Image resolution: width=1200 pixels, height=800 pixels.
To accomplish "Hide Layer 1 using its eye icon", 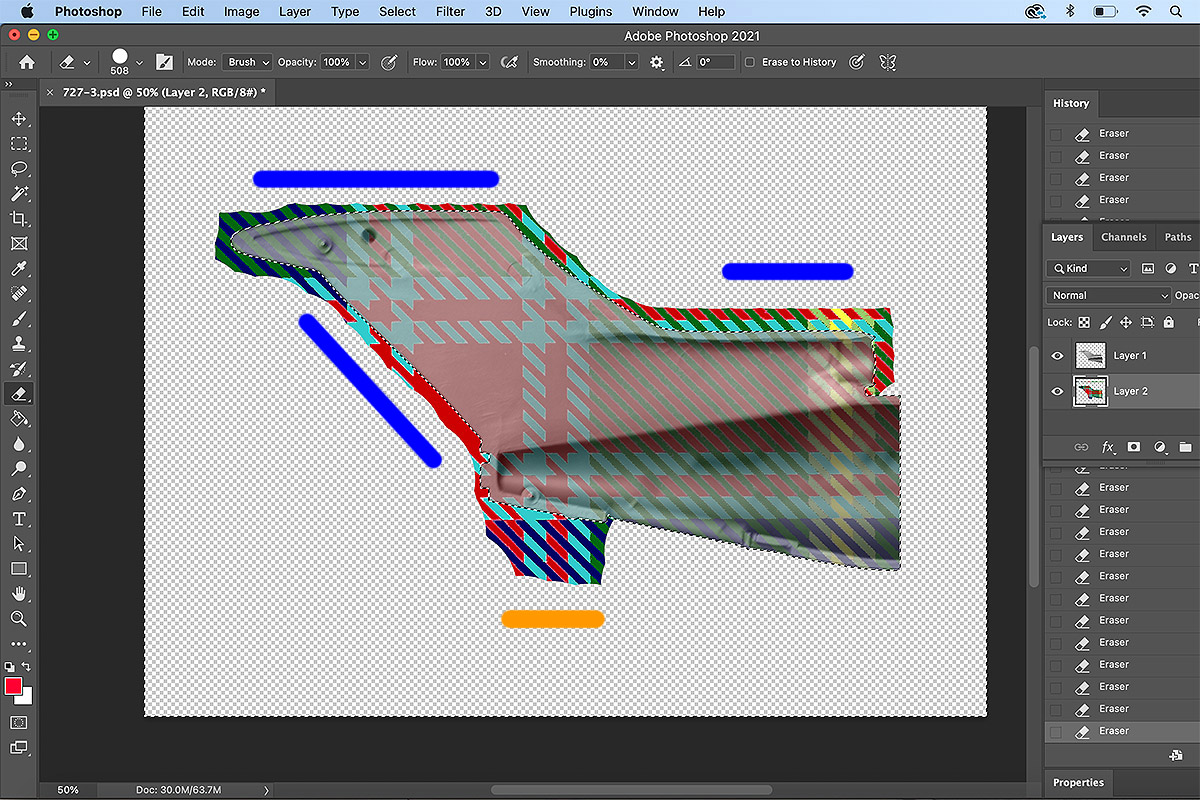I will tap(1058, 356).
